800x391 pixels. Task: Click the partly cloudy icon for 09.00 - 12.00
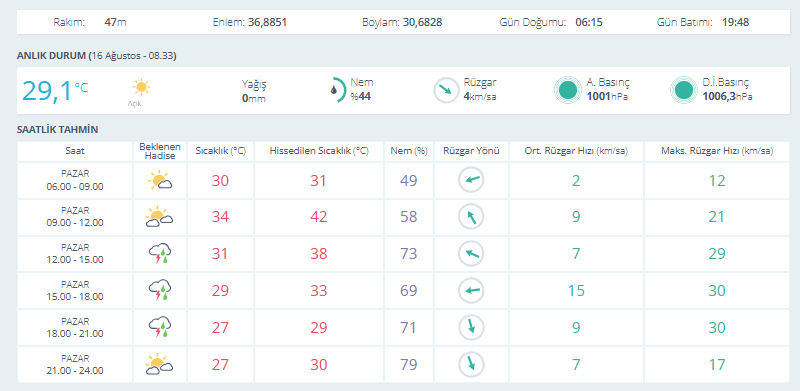[x=159, y=217]
